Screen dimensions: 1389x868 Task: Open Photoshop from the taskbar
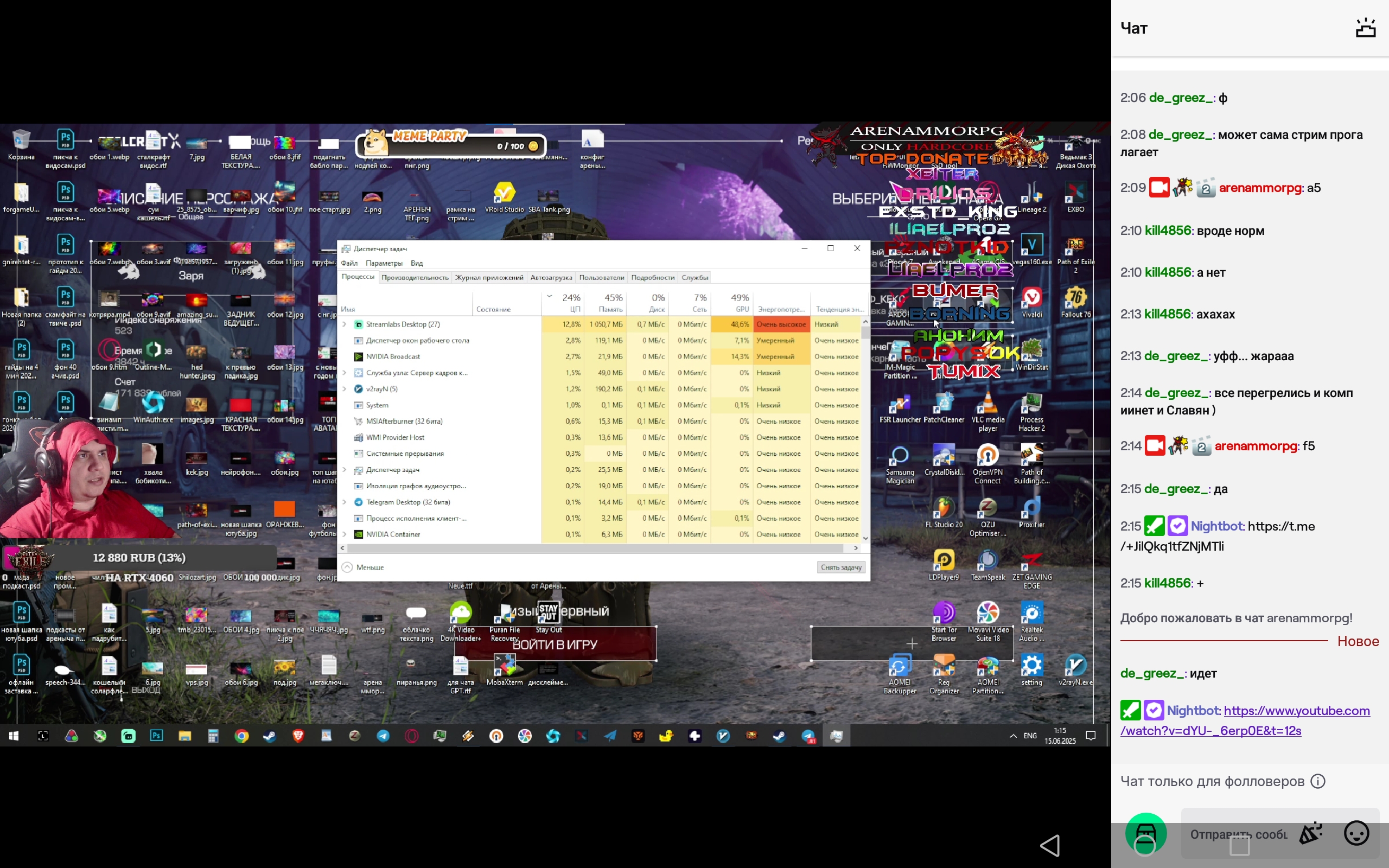tap(156, 736)
